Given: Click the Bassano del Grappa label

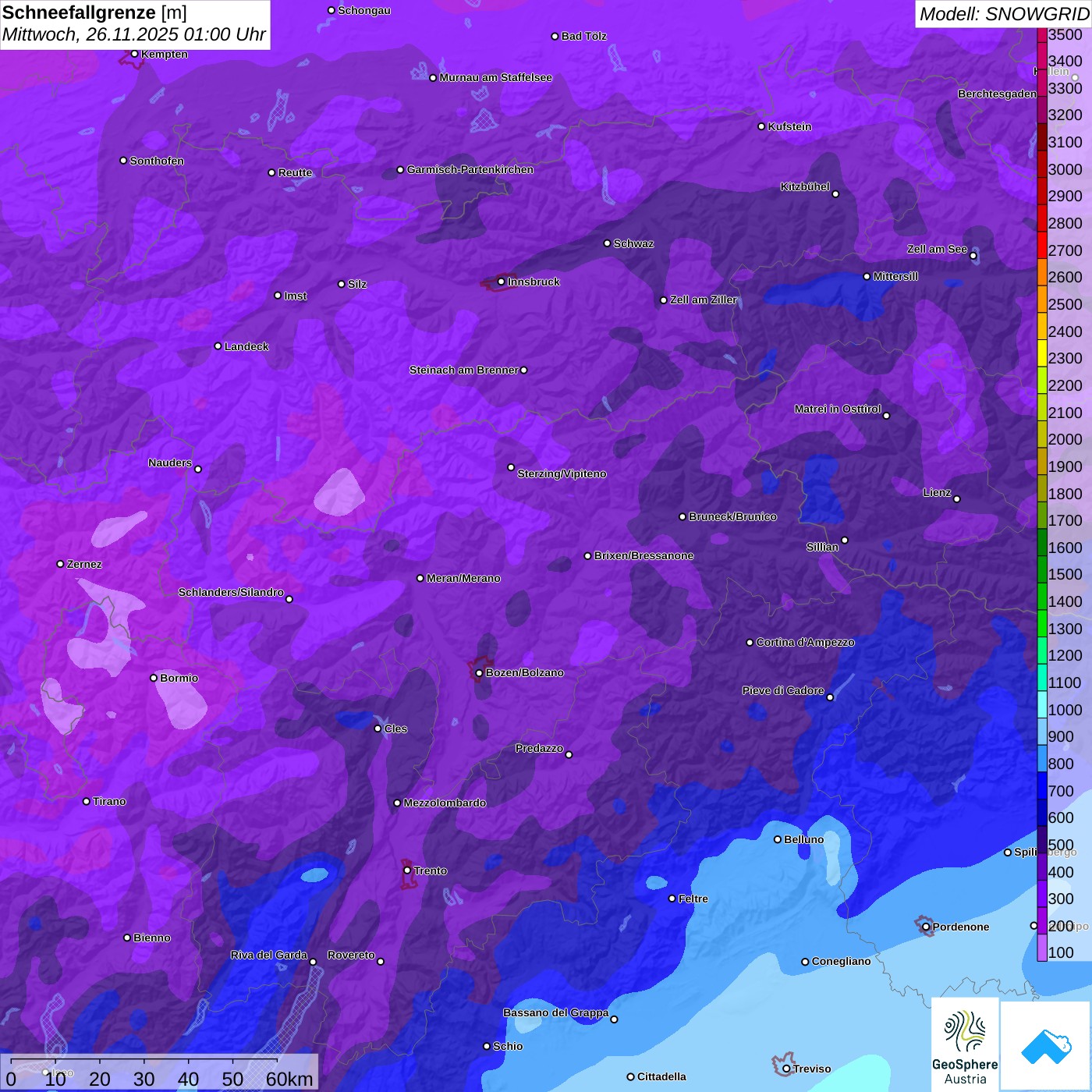Looking at the screenshot, I should [555, 1012].
